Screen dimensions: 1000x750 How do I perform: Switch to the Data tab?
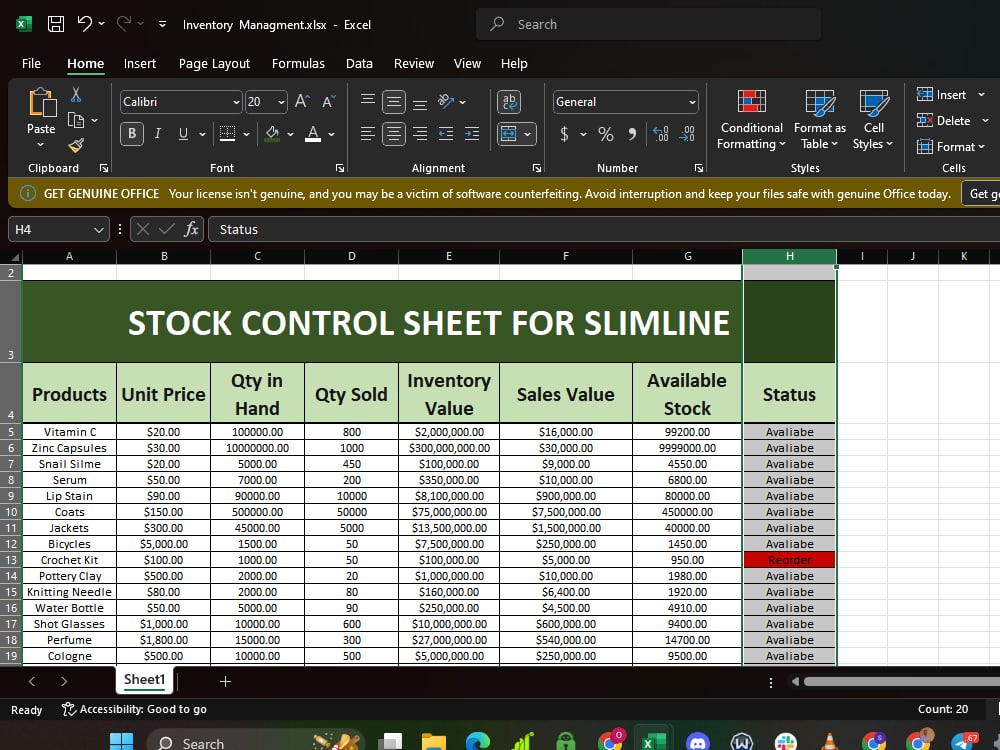click(x=359, y=63)
